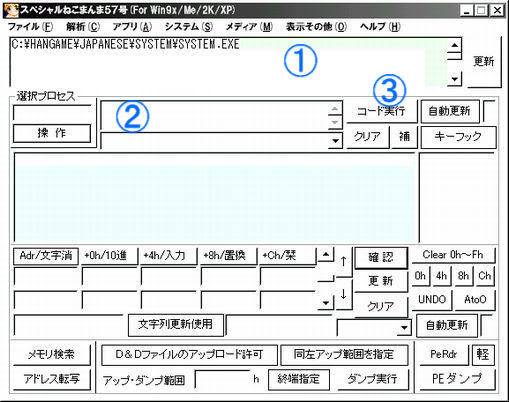
Task: Focus the input field left of 文字列更新使用
Action: (69, 325)
